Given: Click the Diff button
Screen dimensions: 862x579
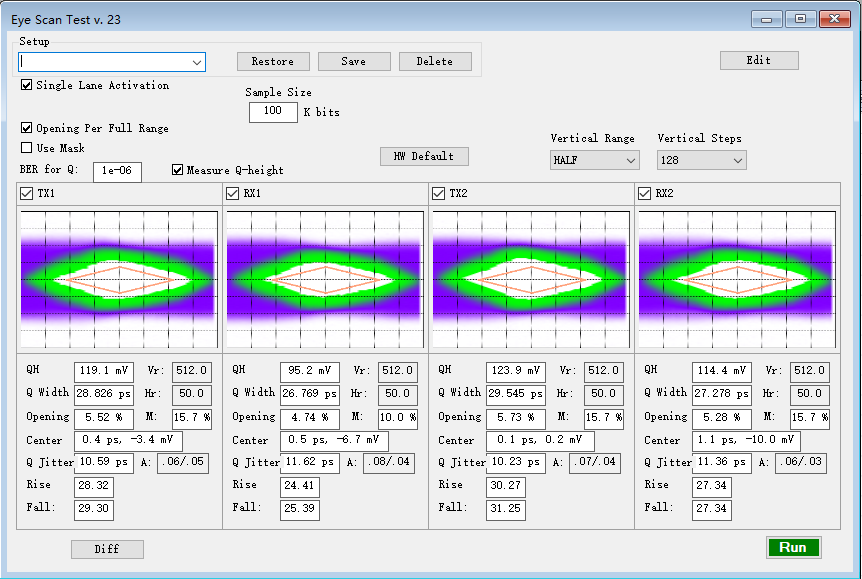Looking at the screenshot, I should [107, 549].
